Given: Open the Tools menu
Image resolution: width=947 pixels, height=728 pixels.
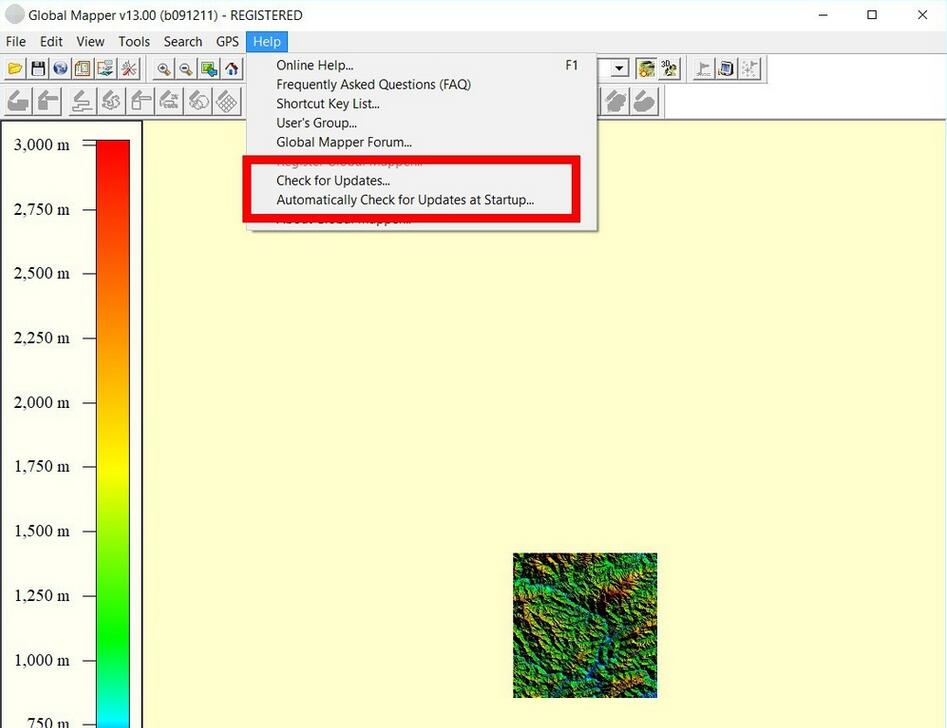Looking at the screenshot, I should tap(133, 41).
